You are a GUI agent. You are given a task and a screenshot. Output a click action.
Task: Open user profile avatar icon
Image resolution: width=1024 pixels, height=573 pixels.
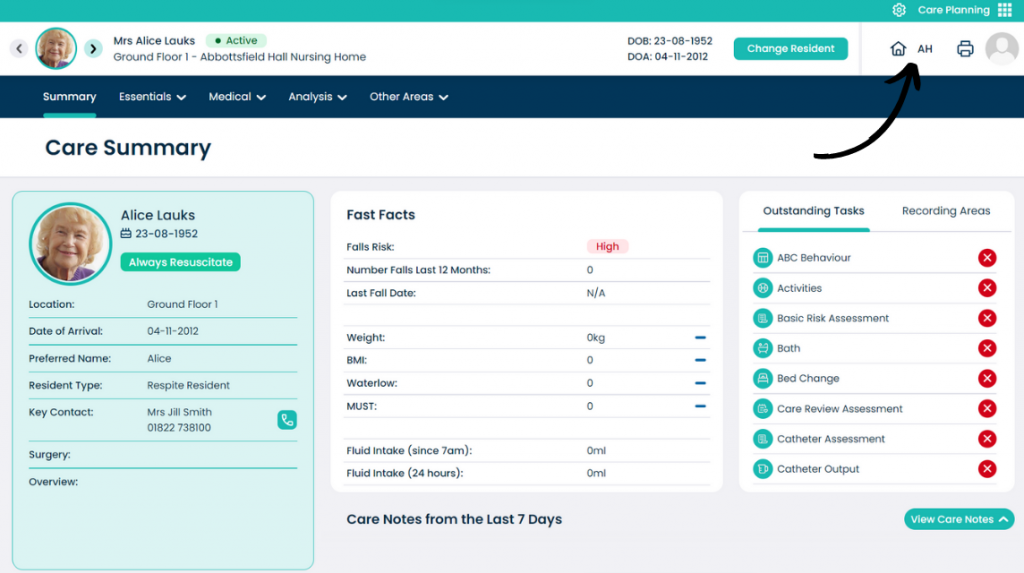pos(1002,48)
